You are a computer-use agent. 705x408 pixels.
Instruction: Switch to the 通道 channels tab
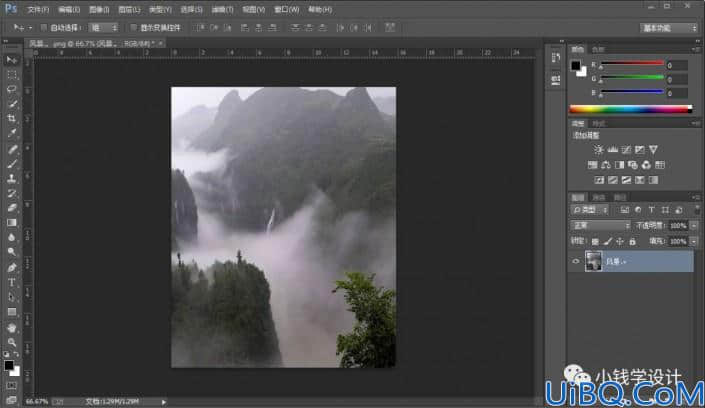(599, 197)
